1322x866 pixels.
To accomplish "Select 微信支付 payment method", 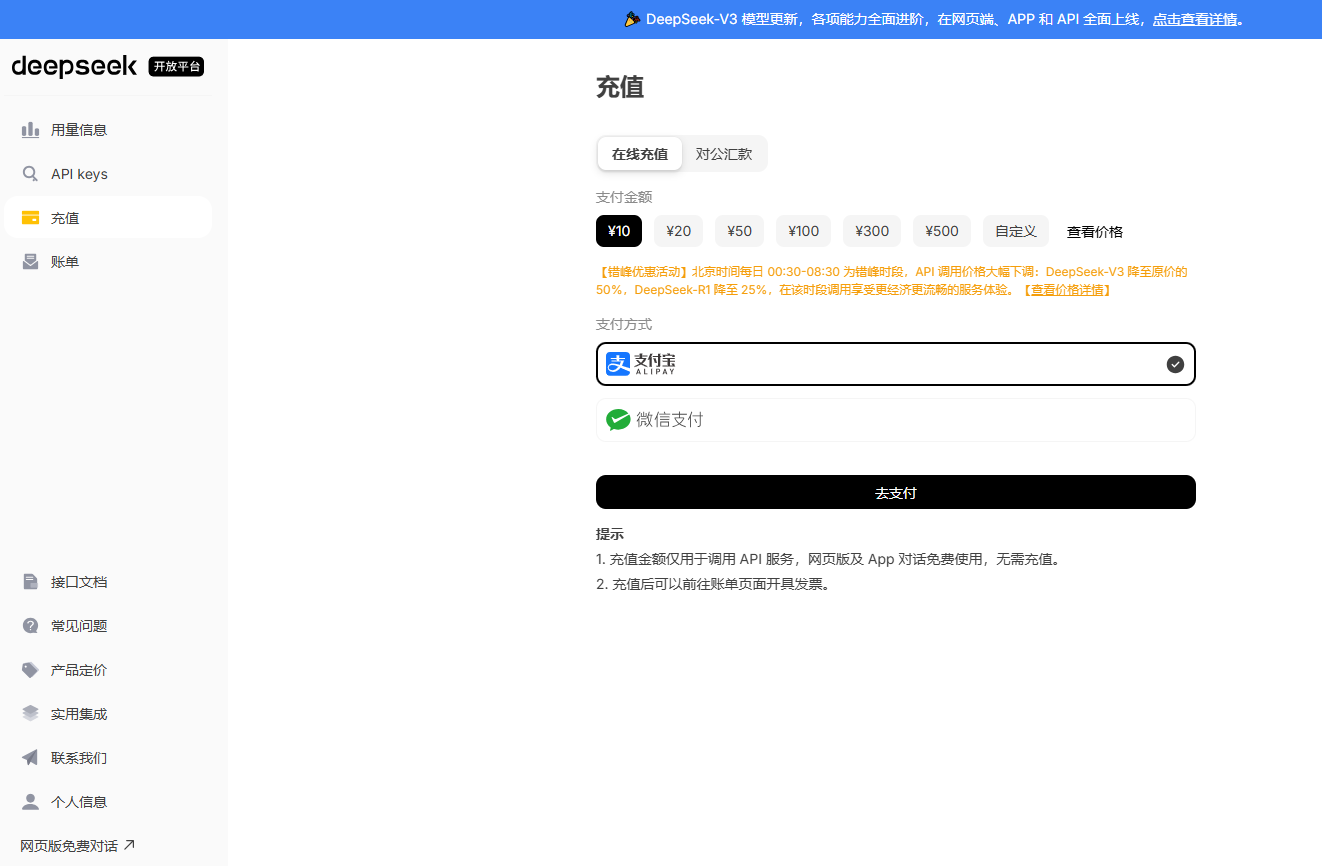I will coord(896,420).
